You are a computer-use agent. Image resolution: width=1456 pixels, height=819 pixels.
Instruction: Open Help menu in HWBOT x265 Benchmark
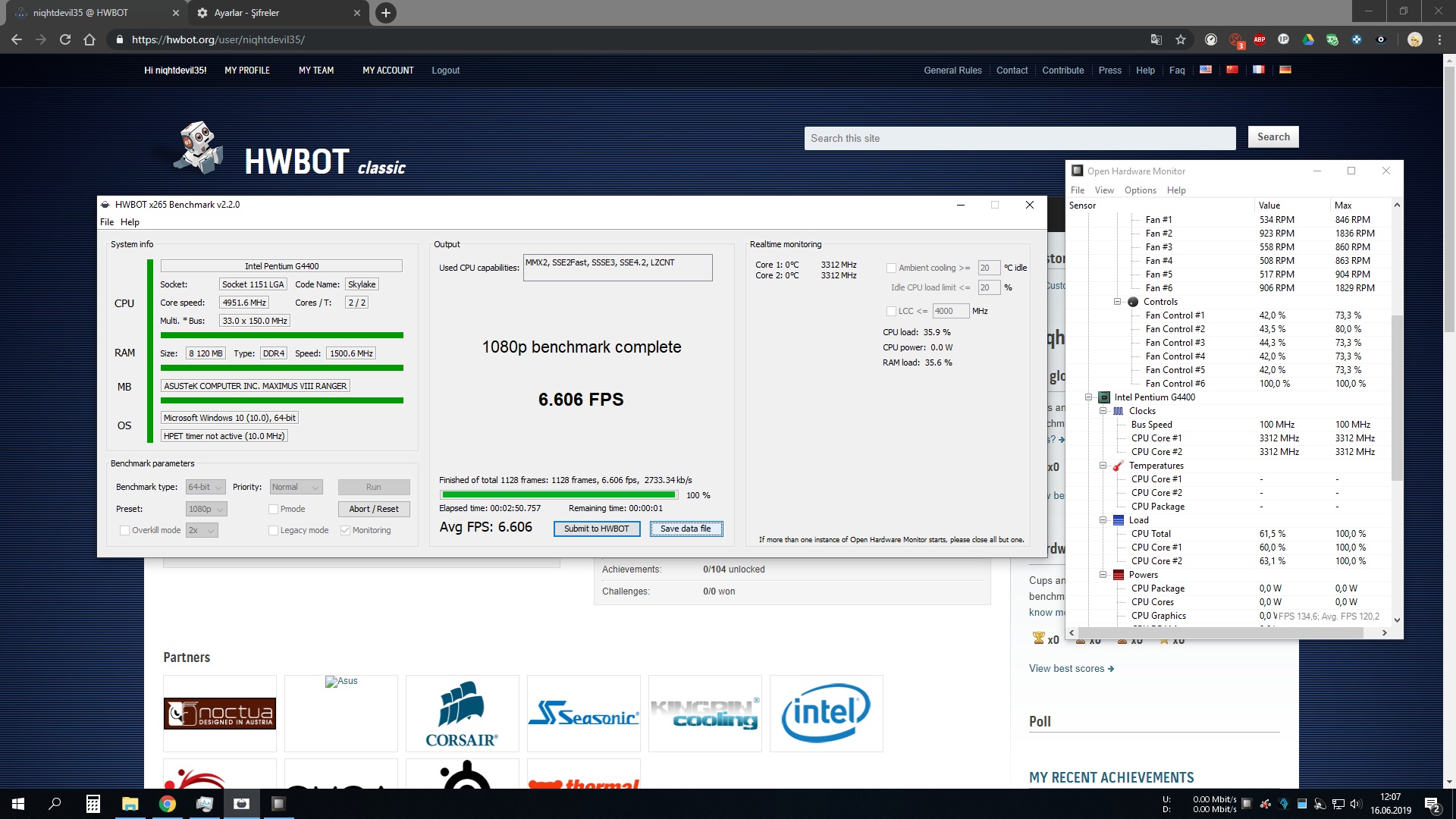[130, 222]
